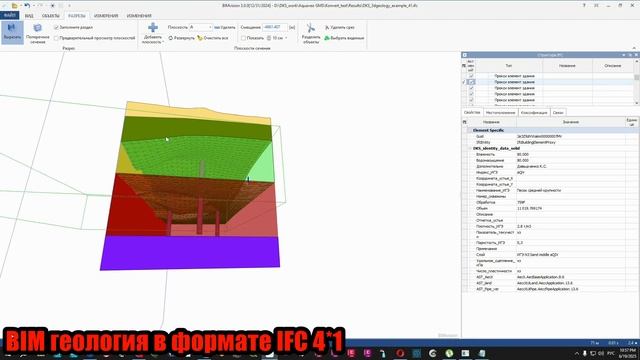Open the Местоположение properties tab
Screen dimensions: 640x360
[500, 113]
